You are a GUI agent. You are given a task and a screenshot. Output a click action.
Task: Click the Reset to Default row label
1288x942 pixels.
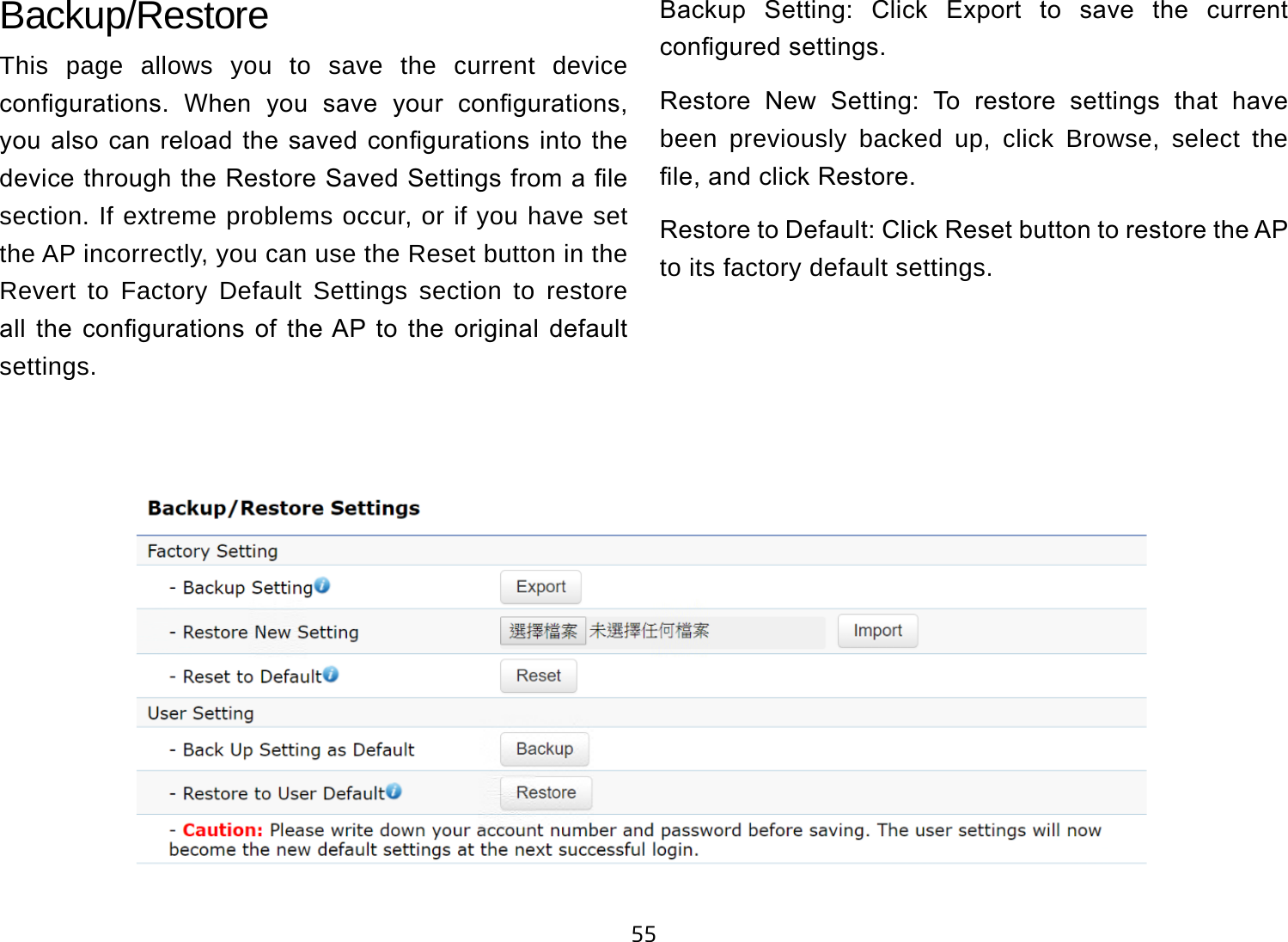pos(252,677)
